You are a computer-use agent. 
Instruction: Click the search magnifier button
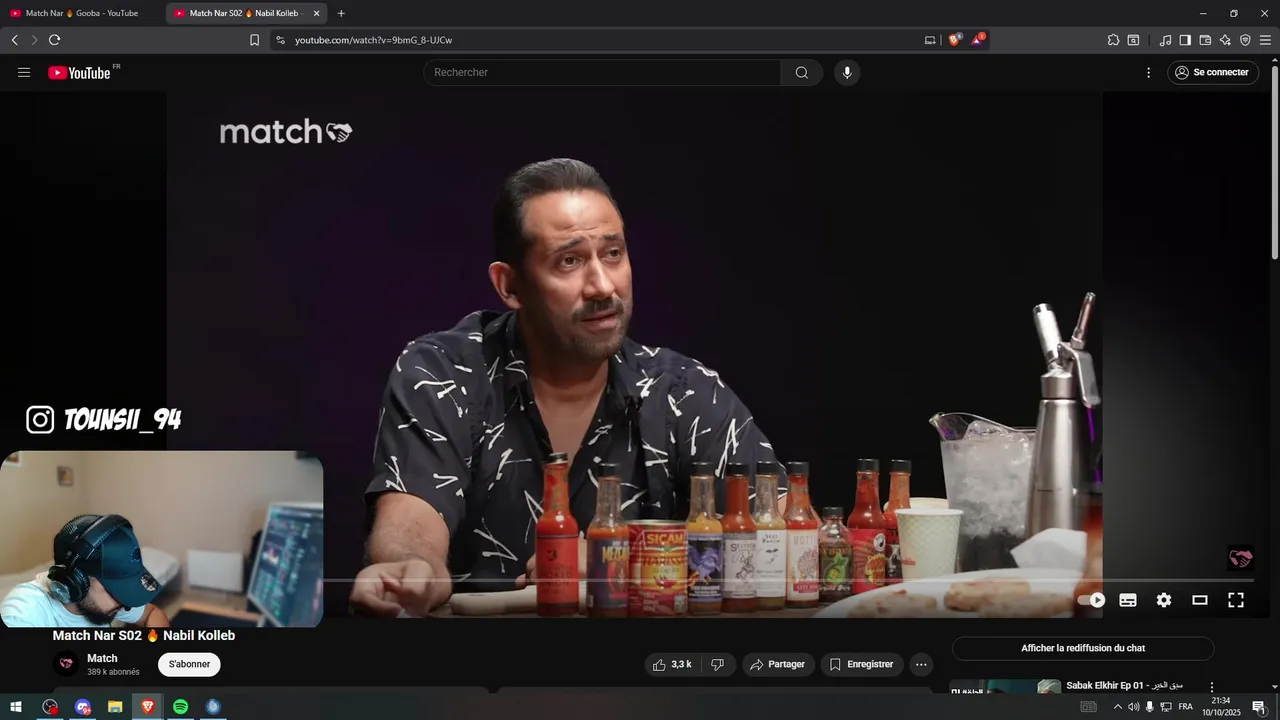point(802,72)
